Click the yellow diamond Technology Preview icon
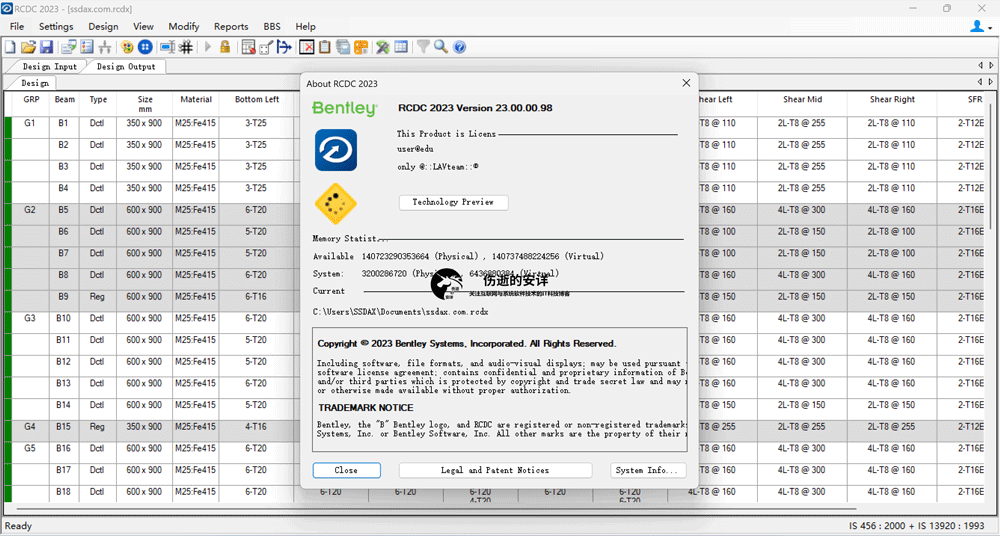This screenshot has width=1000, height=536. [335, 204]
